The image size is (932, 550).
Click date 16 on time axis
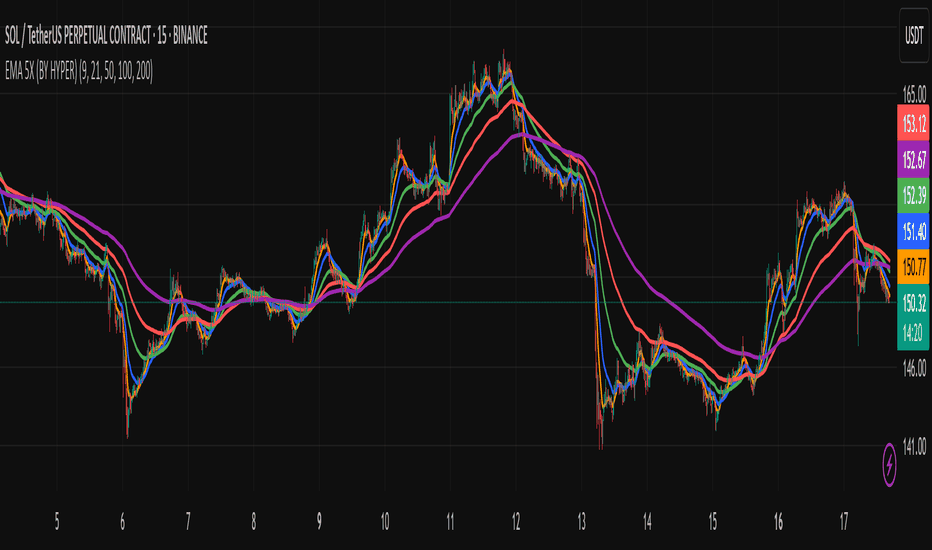778,521
